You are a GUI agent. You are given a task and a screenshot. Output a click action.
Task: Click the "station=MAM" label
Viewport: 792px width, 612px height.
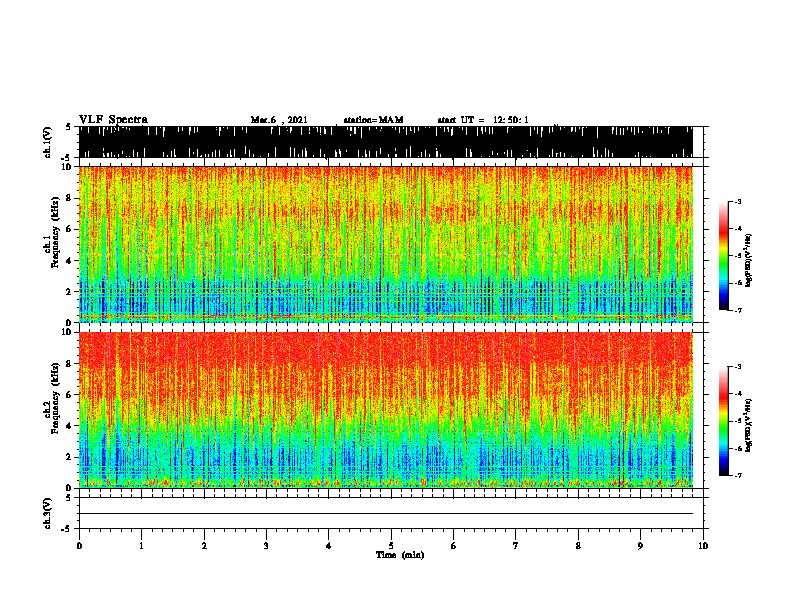(373, 120)
